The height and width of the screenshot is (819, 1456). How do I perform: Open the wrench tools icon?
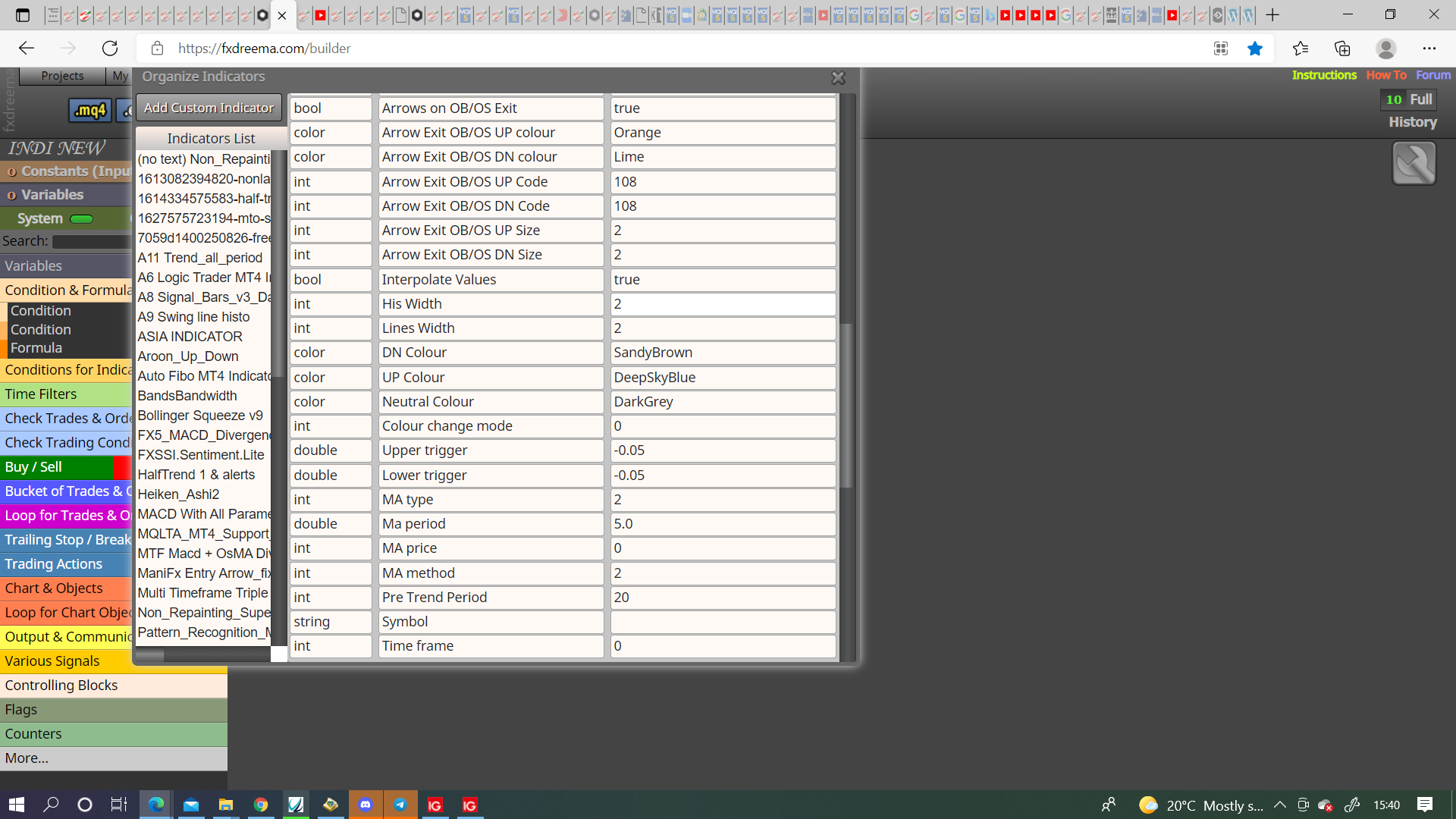click(x=1414, y=163)
